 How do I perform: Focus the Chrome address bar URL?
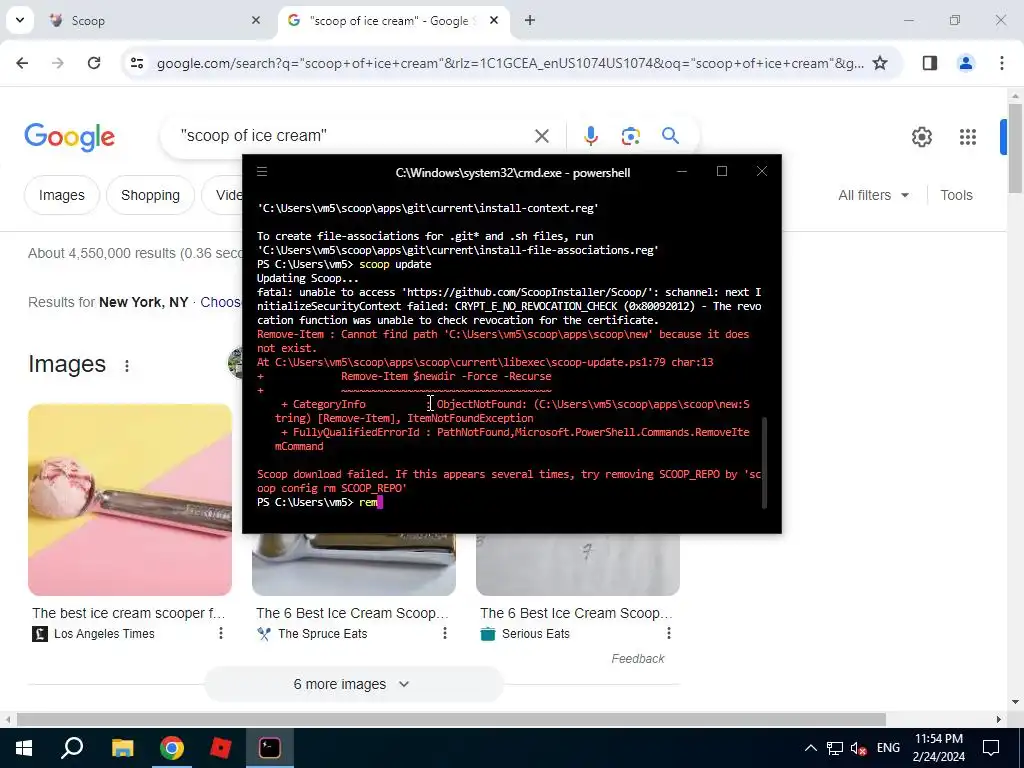pos(510,63)
